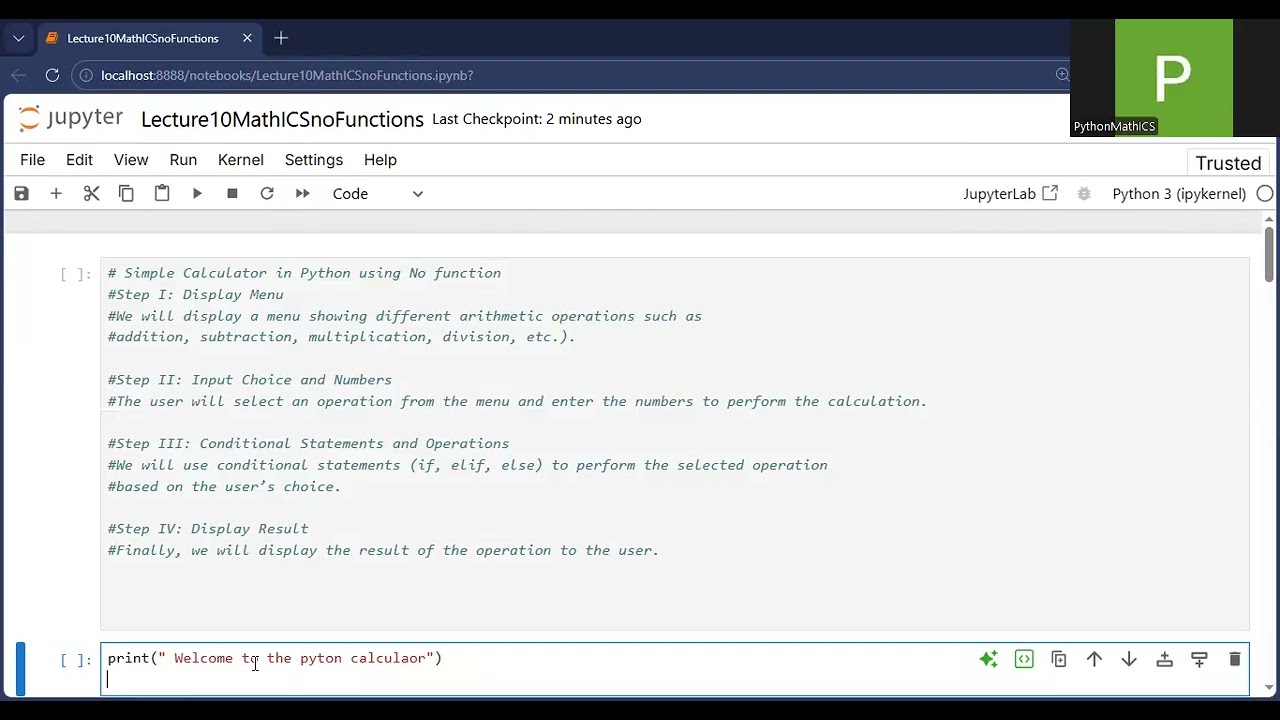Interrupt the kernel with the stop icon

click(x=232, y=194)
